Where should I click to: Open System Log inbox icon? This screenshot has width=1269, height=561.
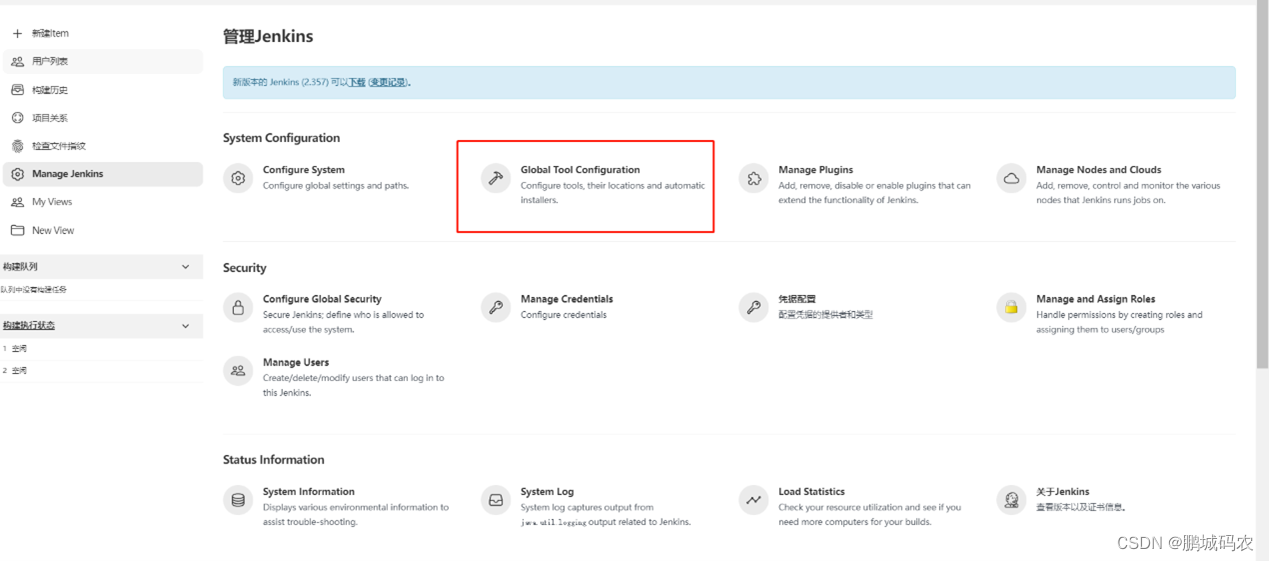click(496, 499)
